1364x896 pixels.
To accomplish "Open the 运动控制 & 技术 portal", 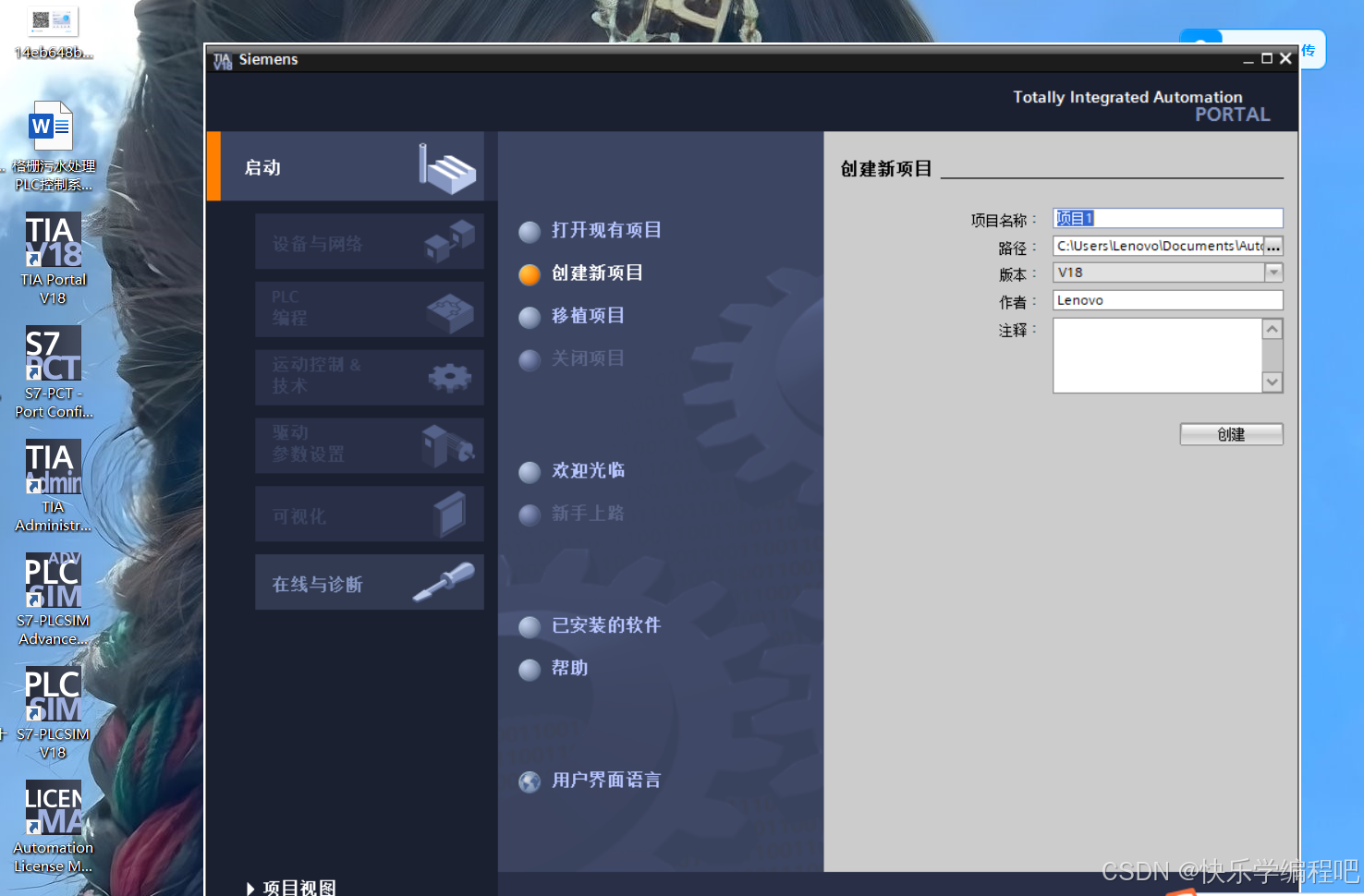I will pyautogui.click(x=369, y=377).
